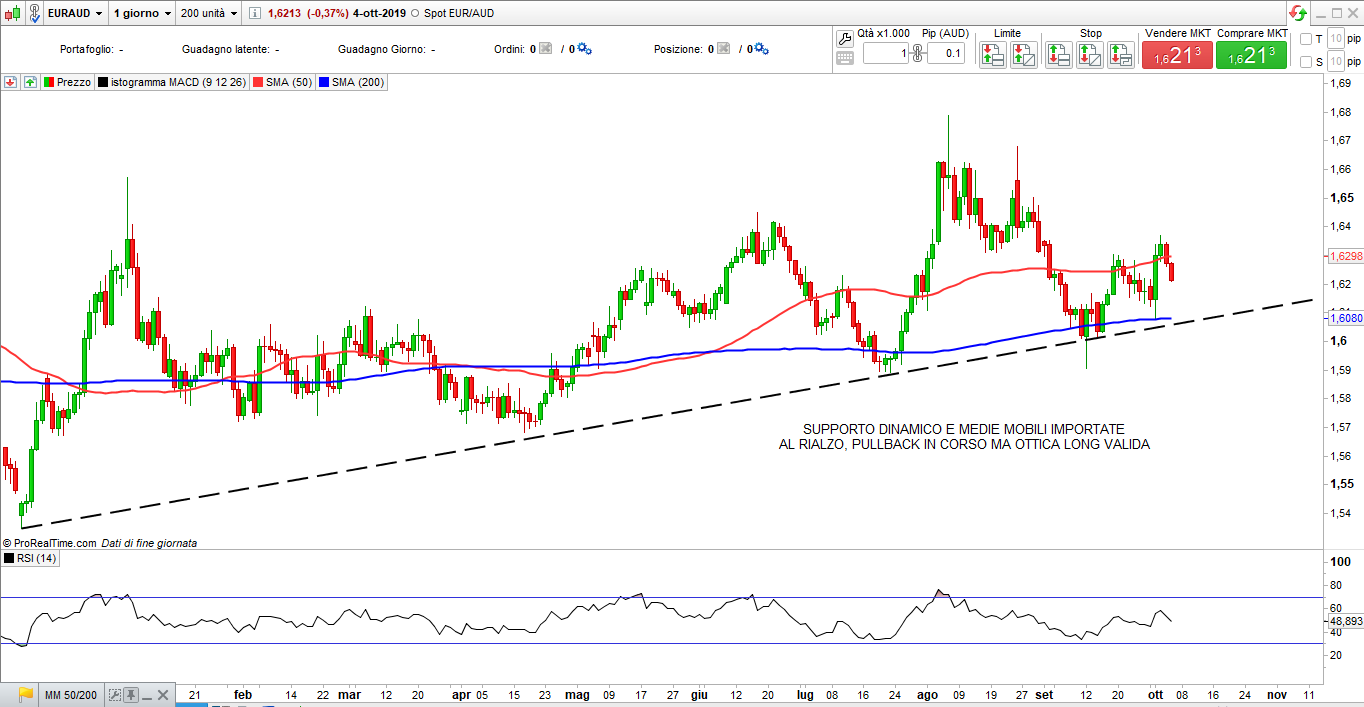Screen dimensions: 1364x707
Task: Click the Qtà x1.000 quantity field
Action: [x=885, y=53]
